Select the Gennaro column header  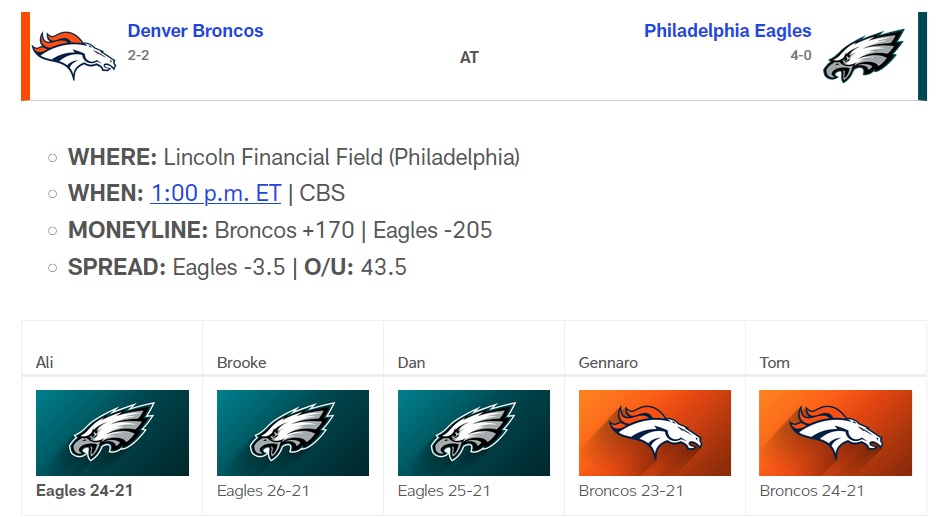(x=608, y=362)
